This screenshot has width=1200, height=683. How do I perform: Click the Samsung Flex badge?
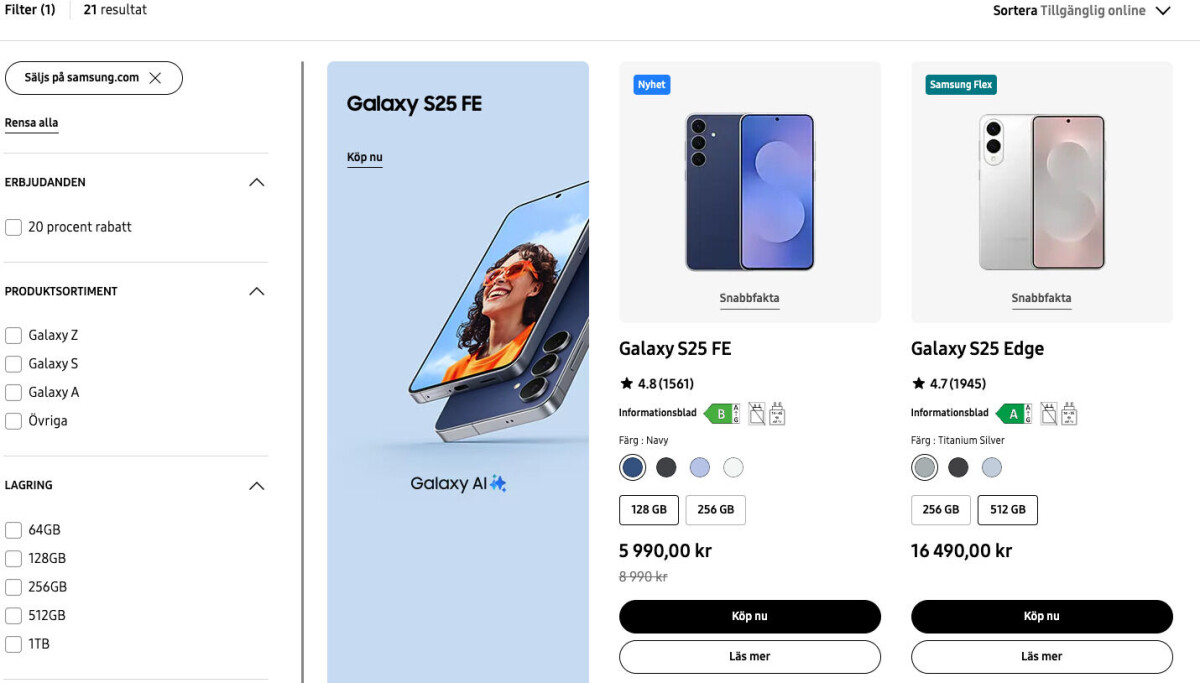tap(960, 85)
